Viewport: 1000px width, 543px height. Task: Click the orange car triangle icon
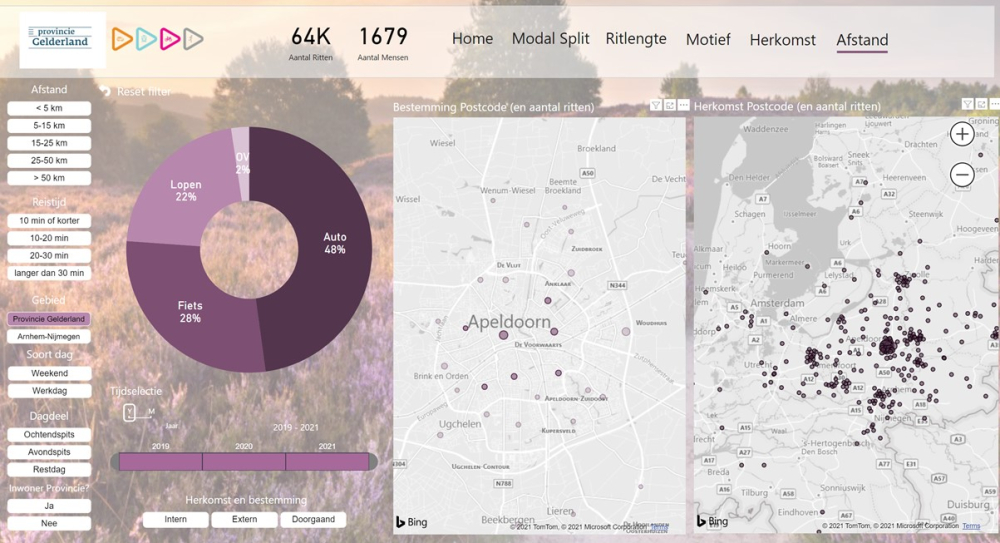(x=122, y=39)
